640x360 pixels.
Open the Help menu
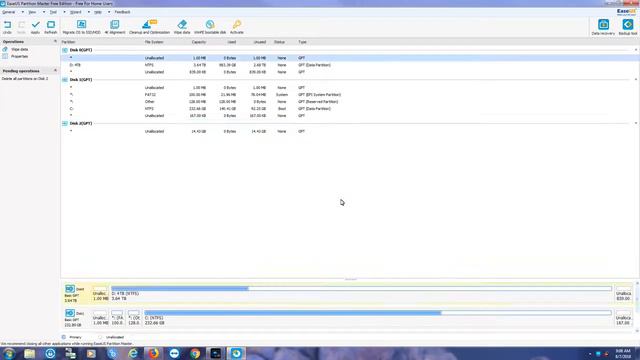click(x=98, y=12)
